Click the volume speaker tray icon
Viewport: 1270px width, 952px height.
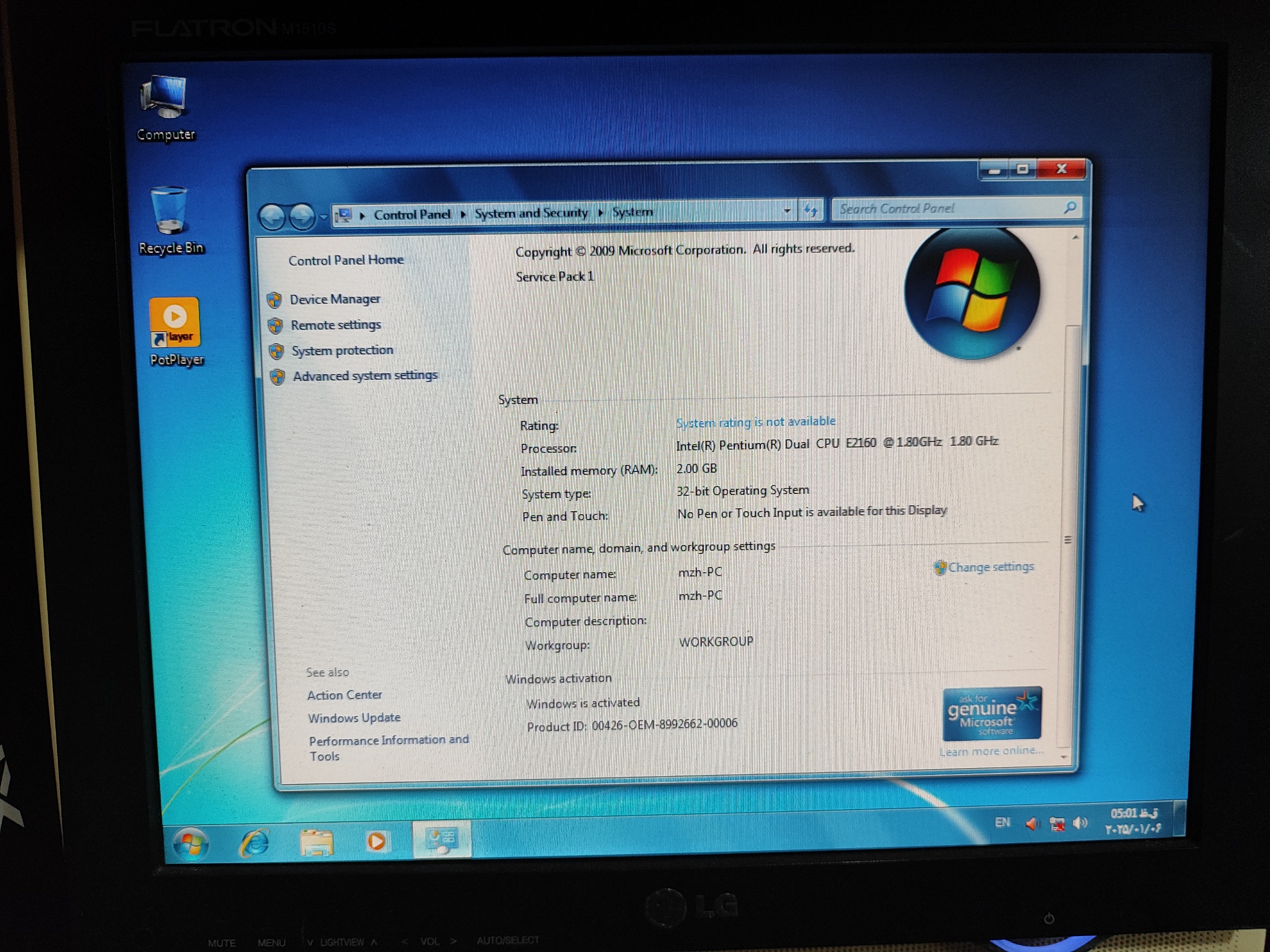click(x=1080, y=824)
